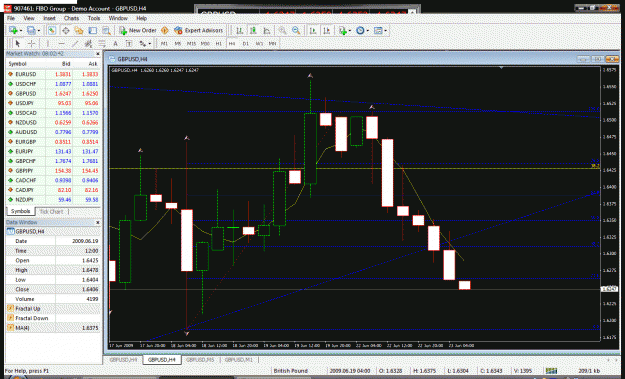The height and width of the screenshot is (379, 625).
Task: Expand the arrows tool dropdown arrow
Action: tap(149, 43)
